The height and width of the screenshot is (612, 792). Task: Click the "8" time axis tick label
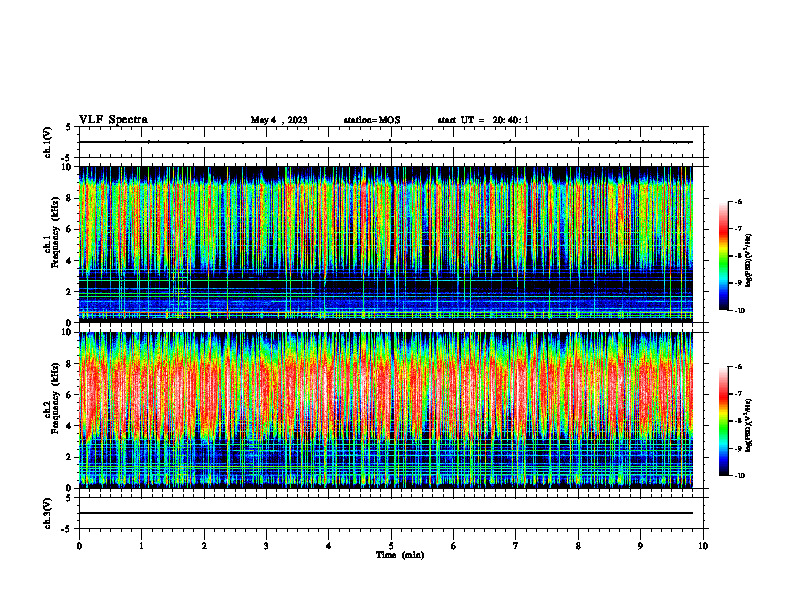click(x=578, y=546)
